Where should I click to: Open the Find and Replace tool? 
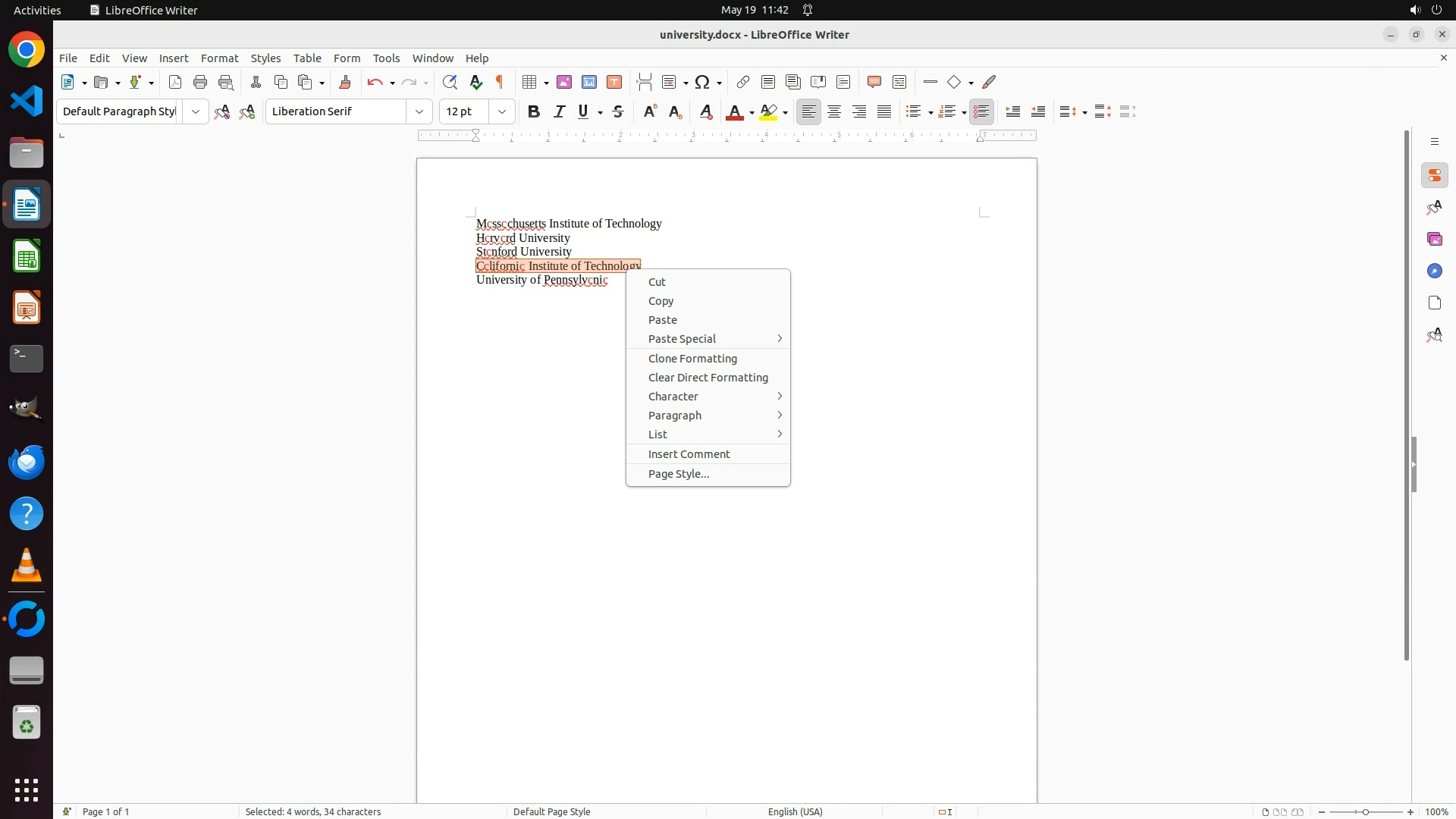(x=450, y=82)
